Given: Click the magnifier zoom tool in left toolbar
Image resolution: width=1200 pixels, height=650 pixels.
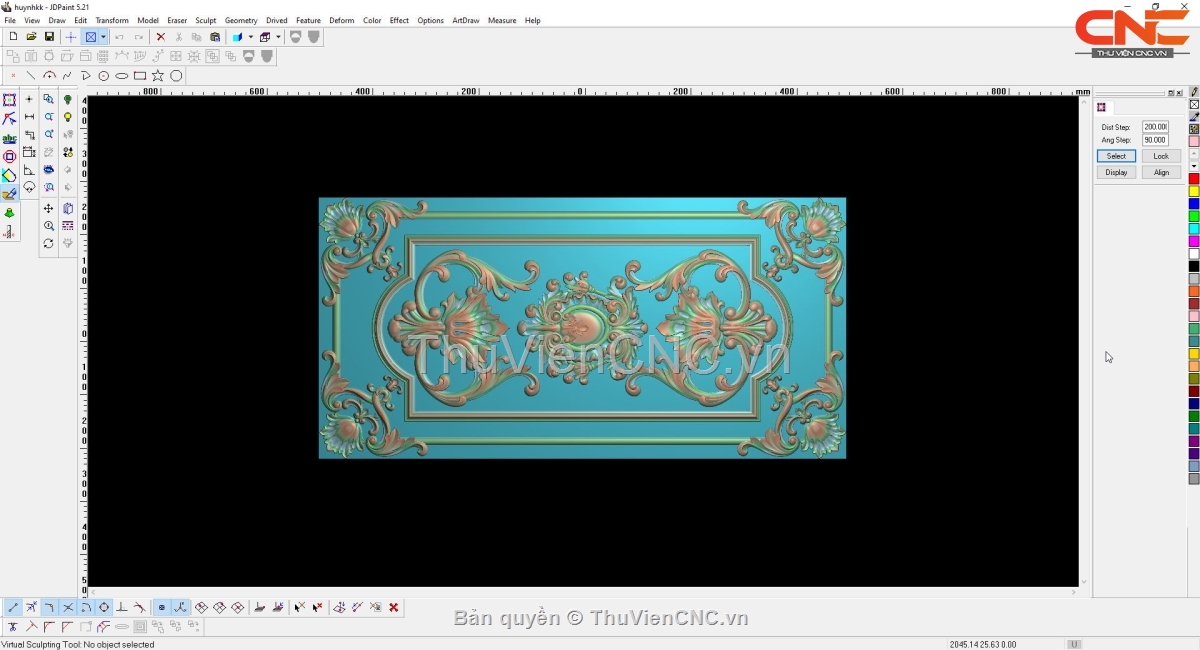Looking at the screenshot, I should [48, 226].
